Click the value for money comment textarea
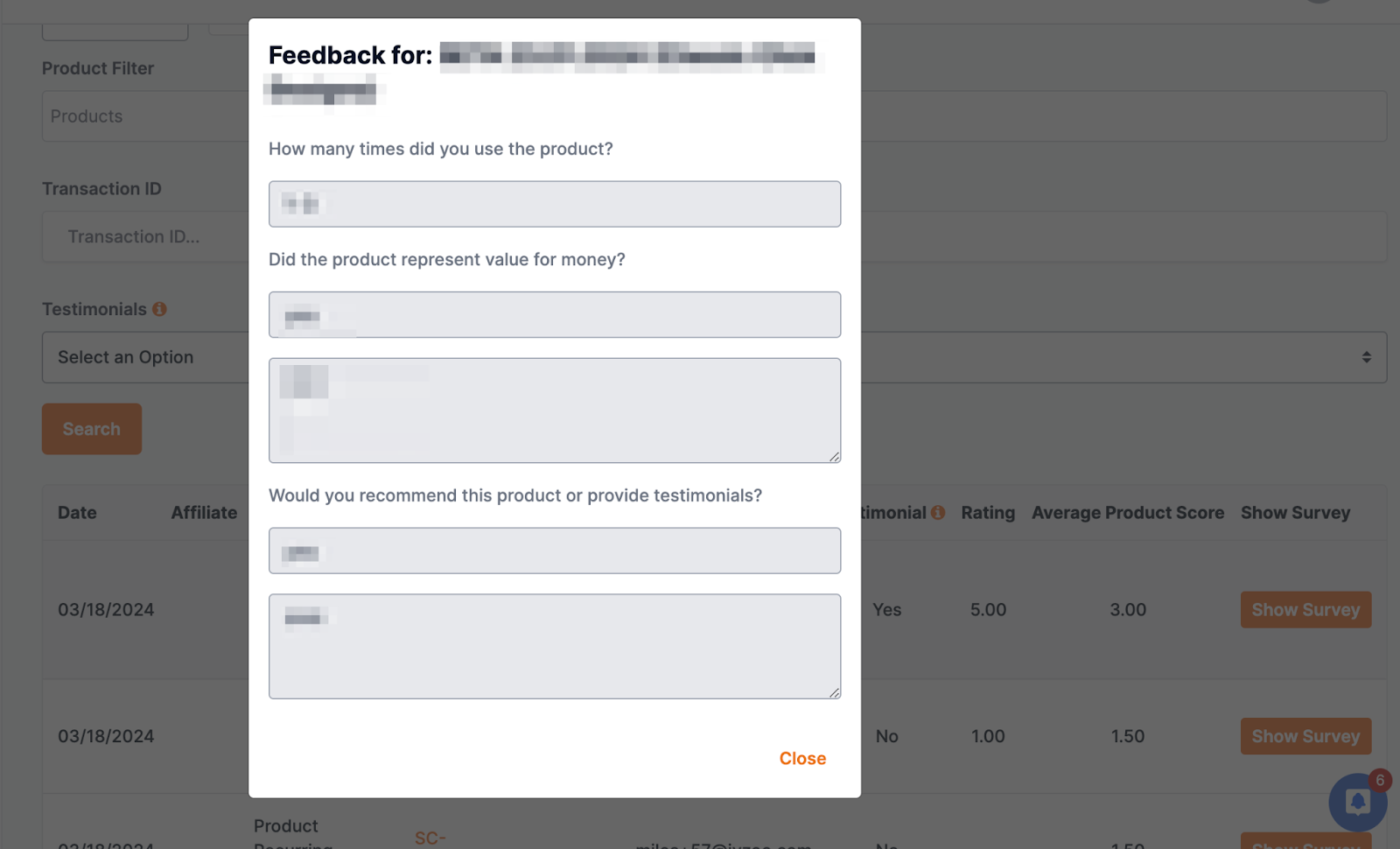Image resolution: width=1400 pixels, height=849 pixels. click(555, 410)
